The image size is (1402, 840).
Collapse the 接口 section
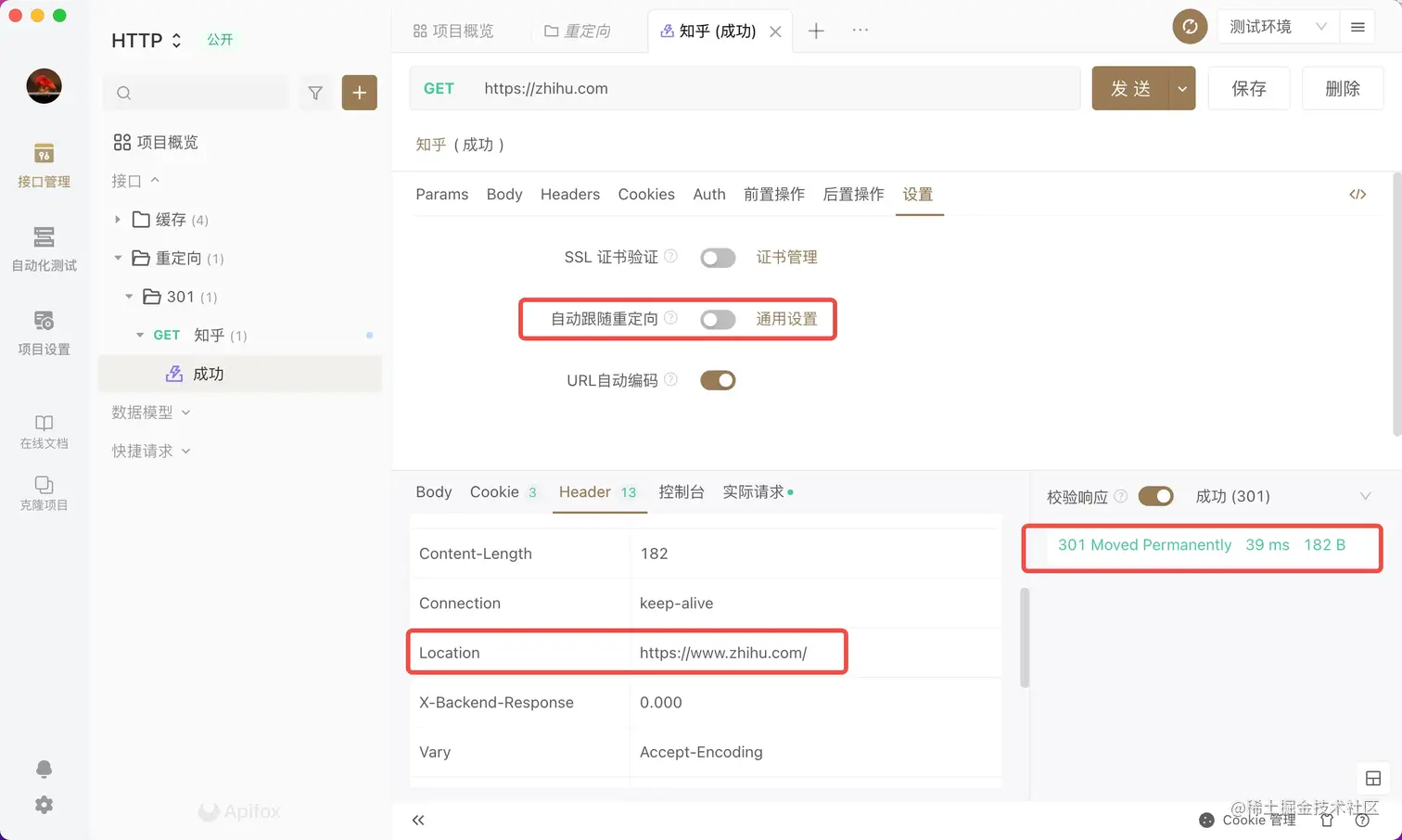pyautogui.click(x=135, y=181)
